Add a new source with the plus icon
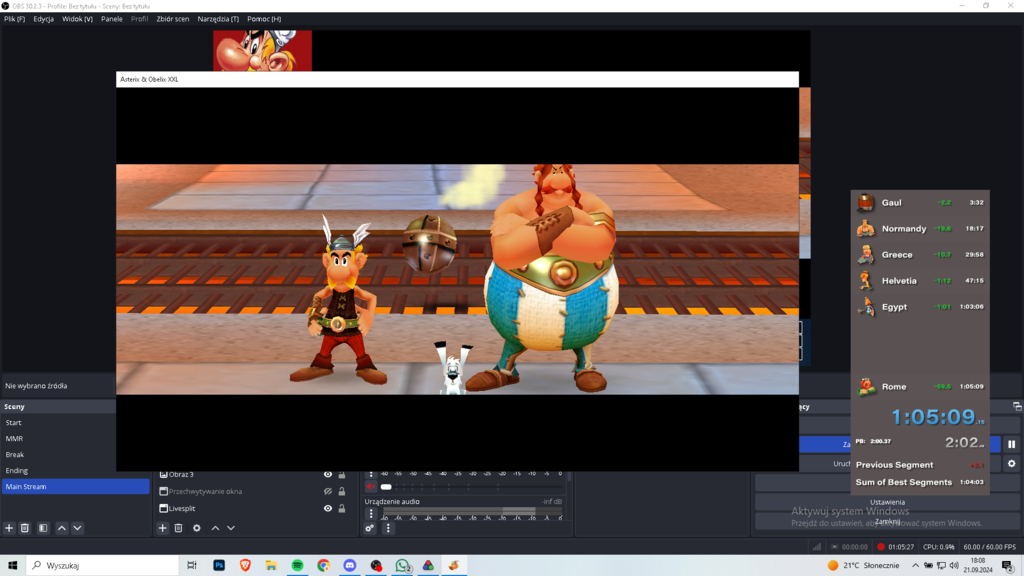This screenshot has height=576, width=1024. coord(163,528)
